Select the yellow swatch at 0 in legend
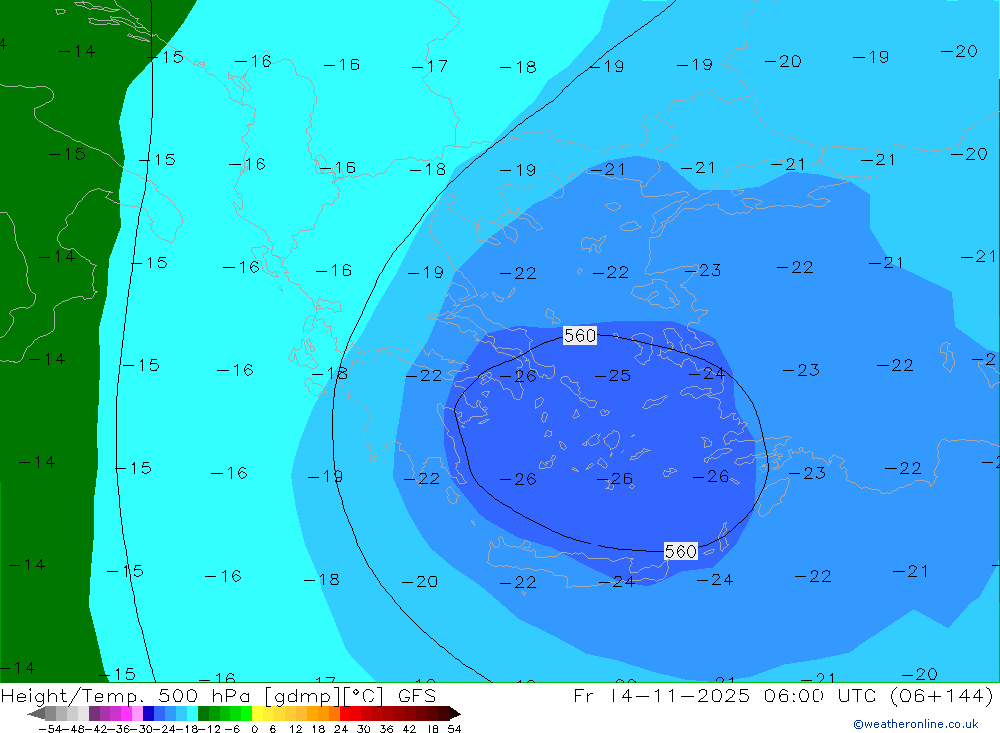 257,713
